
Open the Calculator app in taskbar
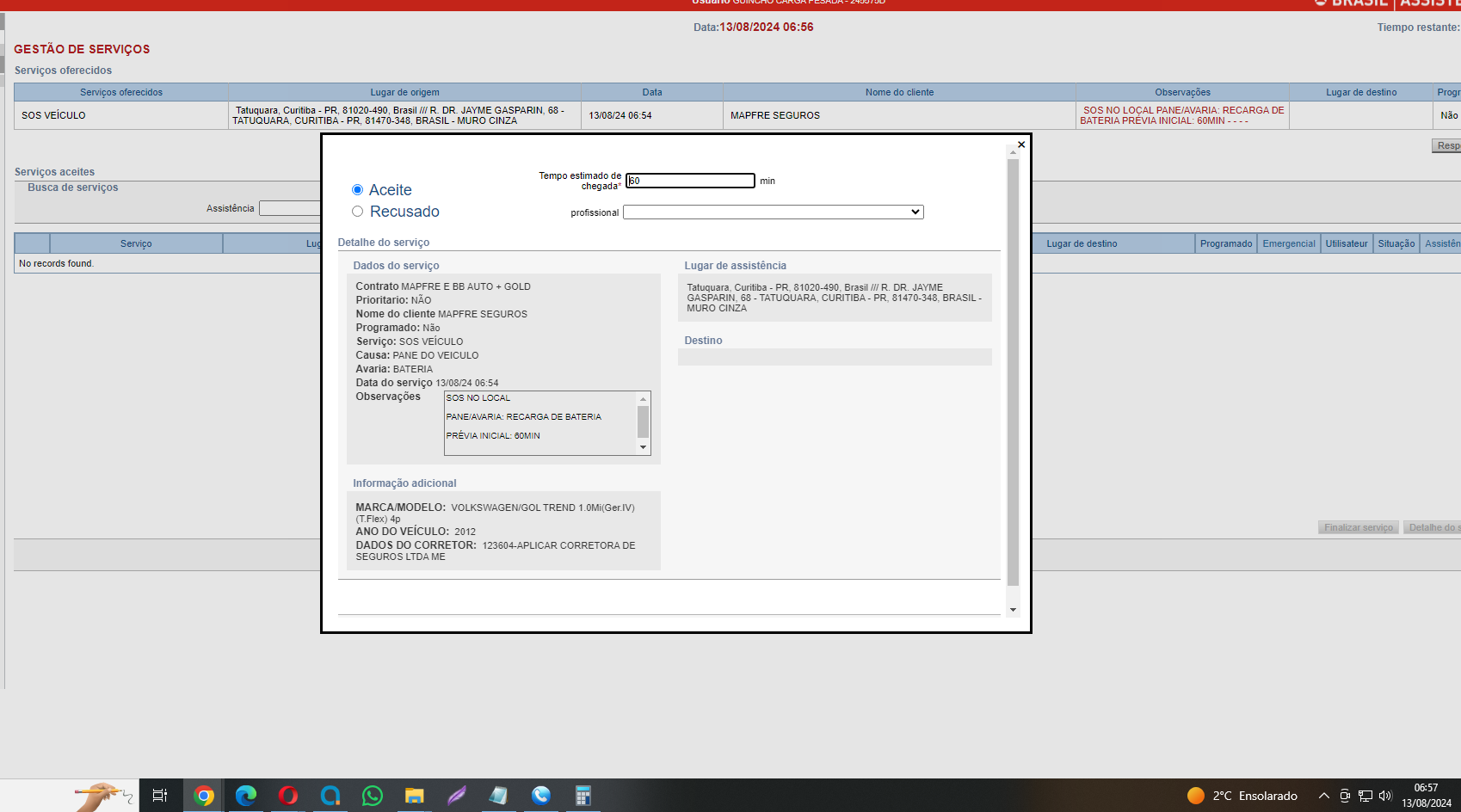[x=583, y=796]
